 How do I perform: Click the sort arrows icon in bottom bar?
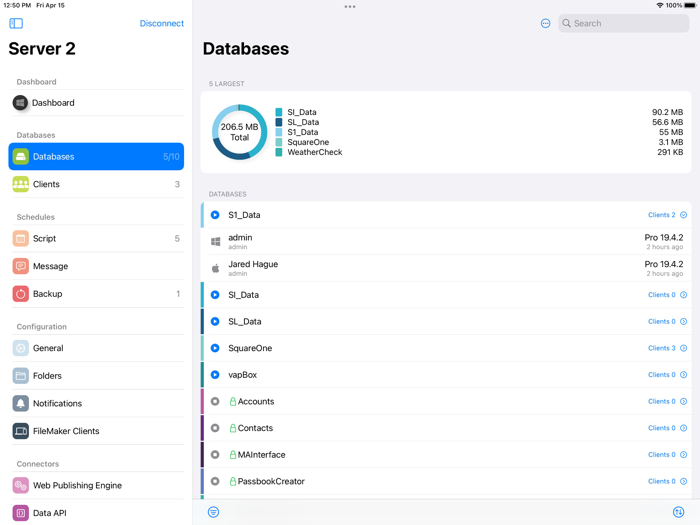(x=678, y=512)
